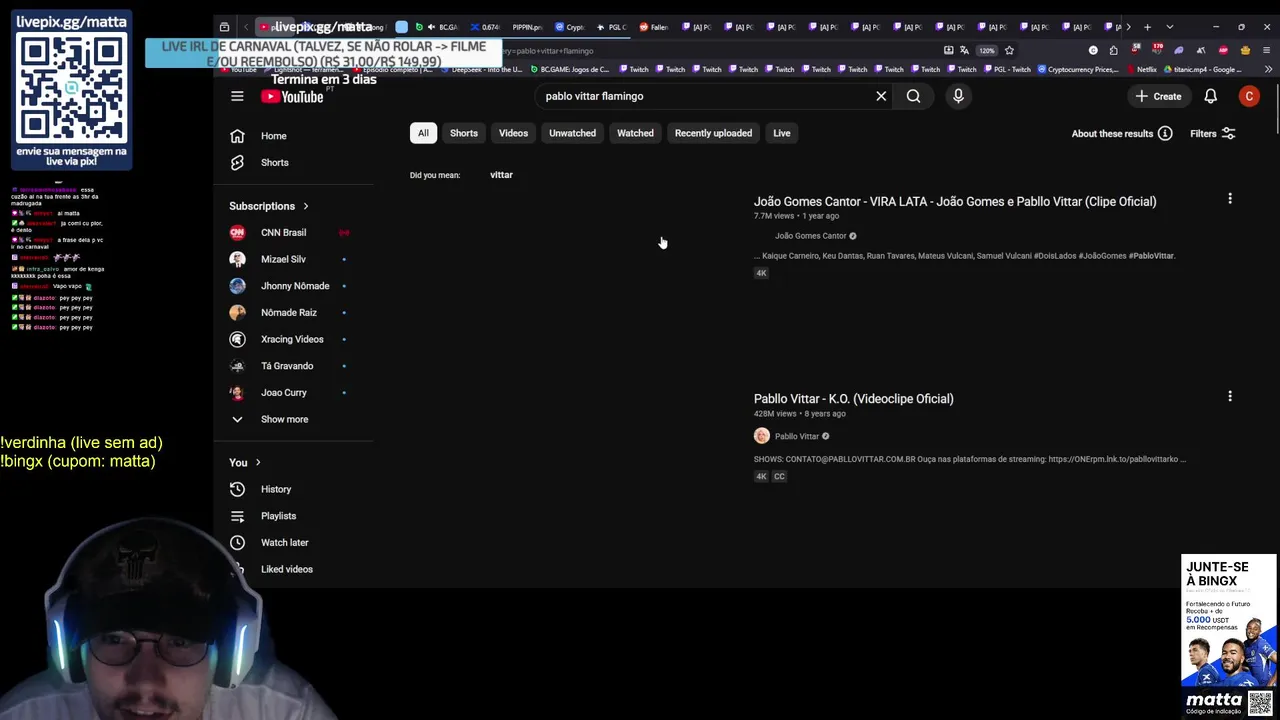Click the 120% zoom level indicator
Image resolution: width=1280 pixels, height=720 pixels.
click(x=987, y=50)
